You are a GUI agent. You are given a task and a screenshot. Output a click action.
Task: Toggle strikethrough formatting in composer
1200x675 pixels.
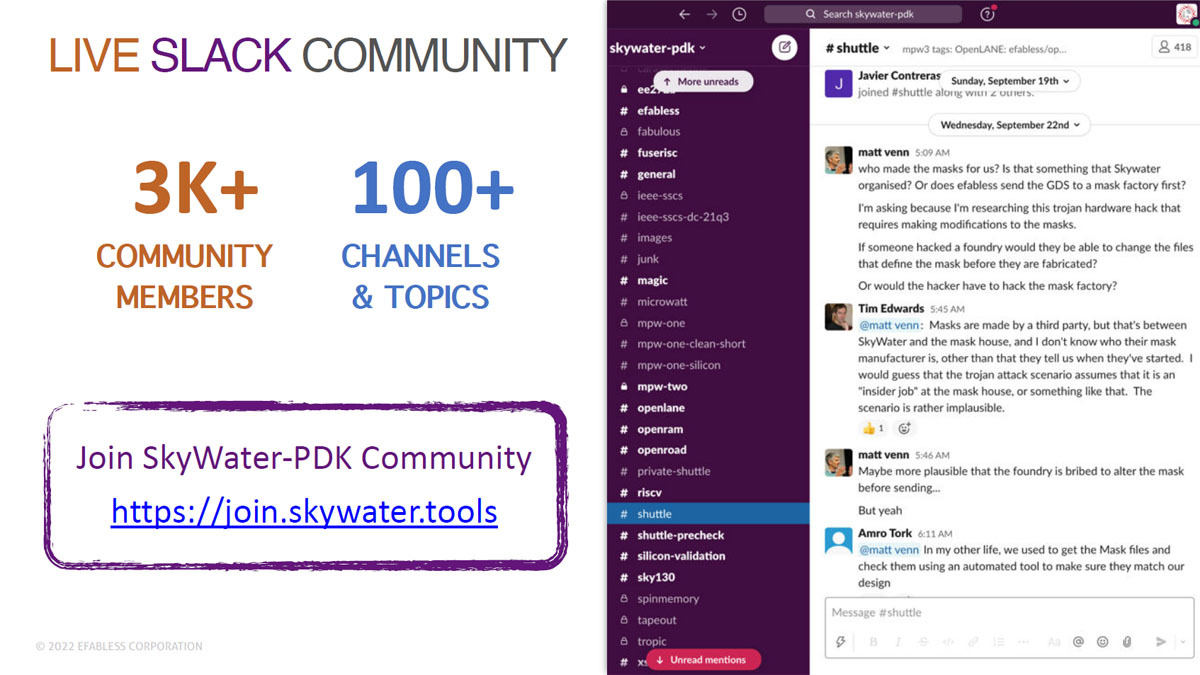(923, 641)
